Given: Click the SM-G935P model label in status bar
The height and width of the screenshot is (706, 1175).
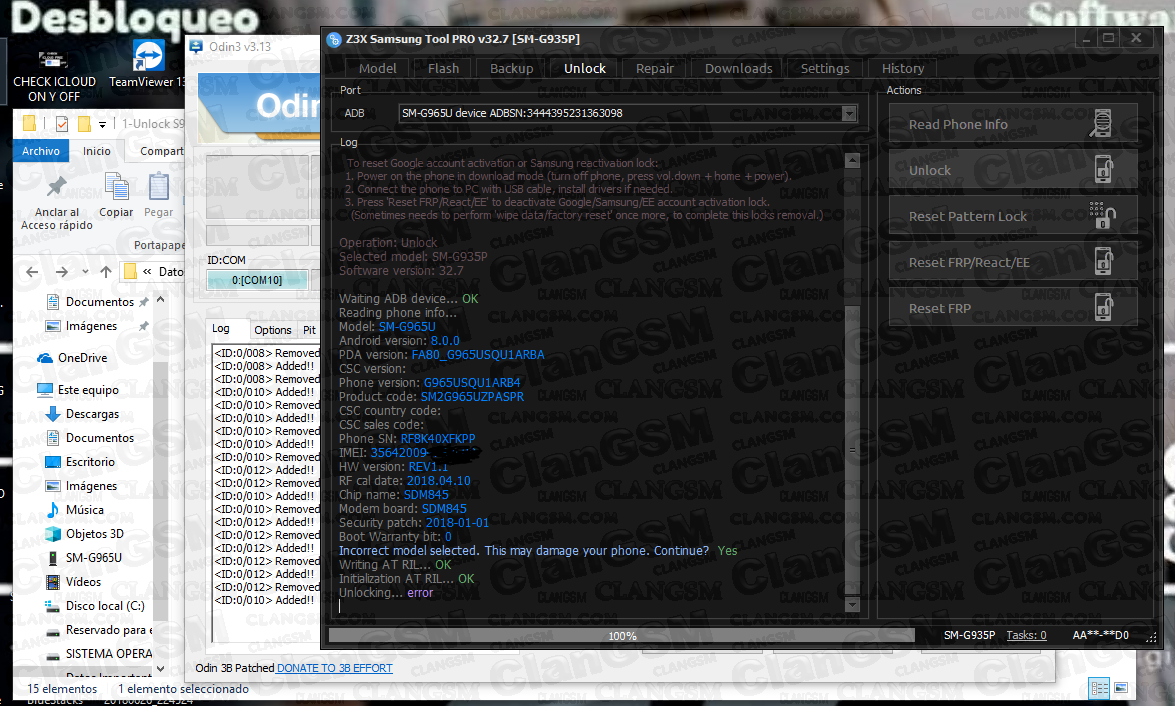Looking at the screenshot, I should click(x=969, y=635).
